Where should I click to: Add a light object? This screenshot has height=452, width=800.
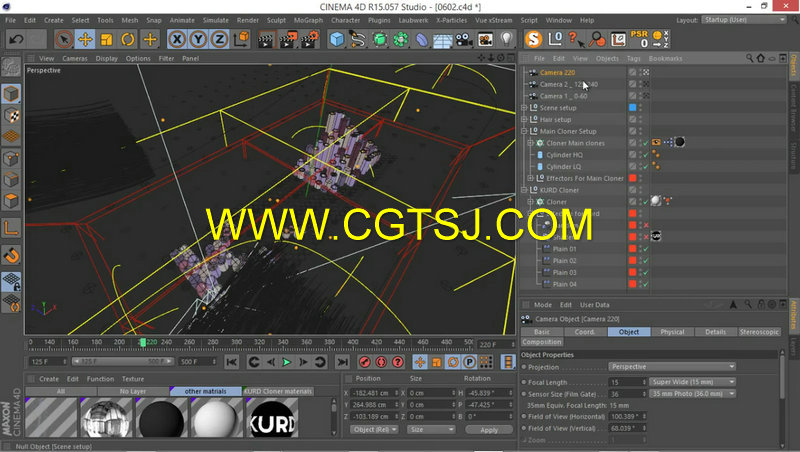506,39
